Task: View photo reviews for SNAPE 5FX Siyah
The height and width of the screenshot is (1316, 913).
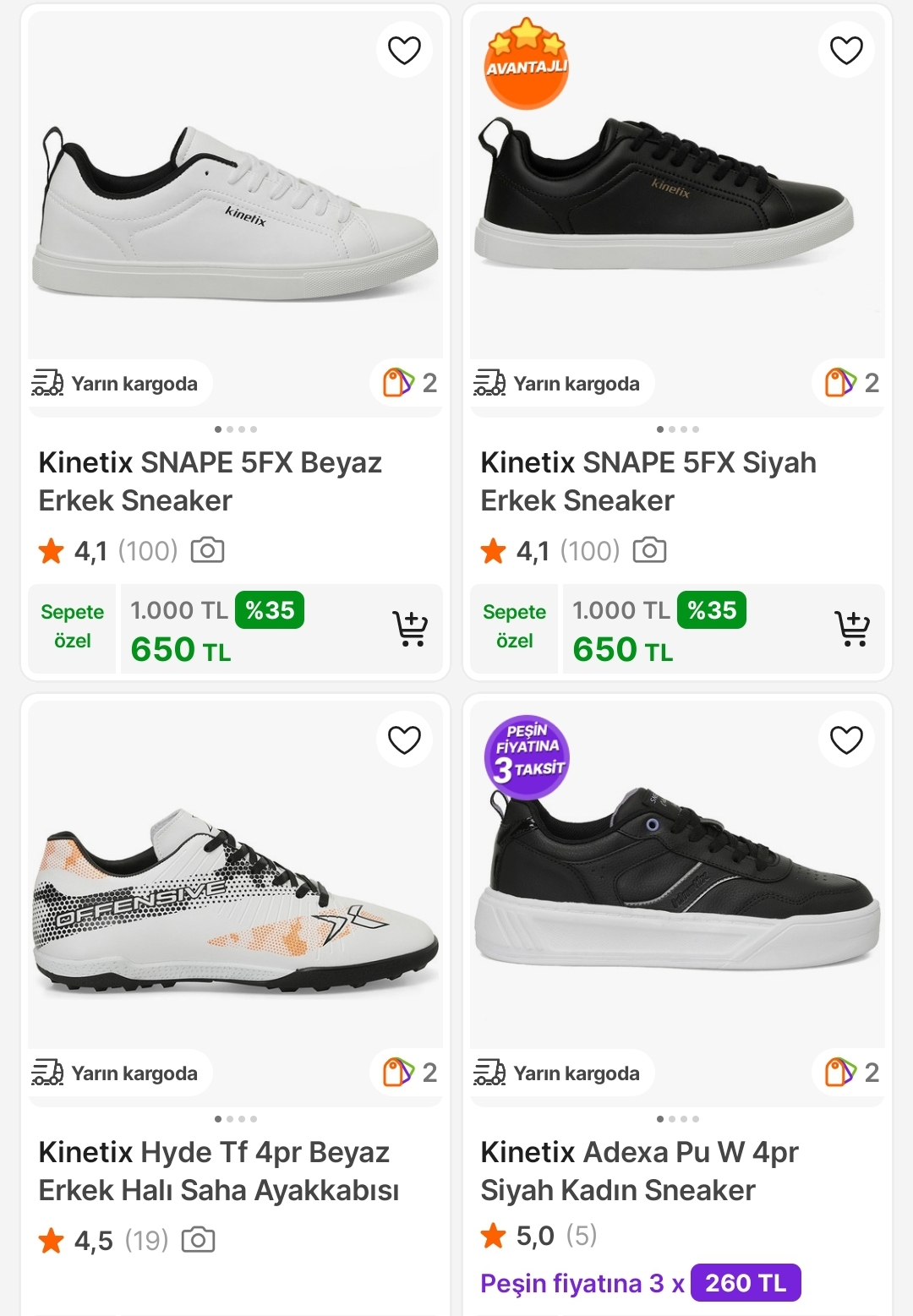Action: [649, 551]
